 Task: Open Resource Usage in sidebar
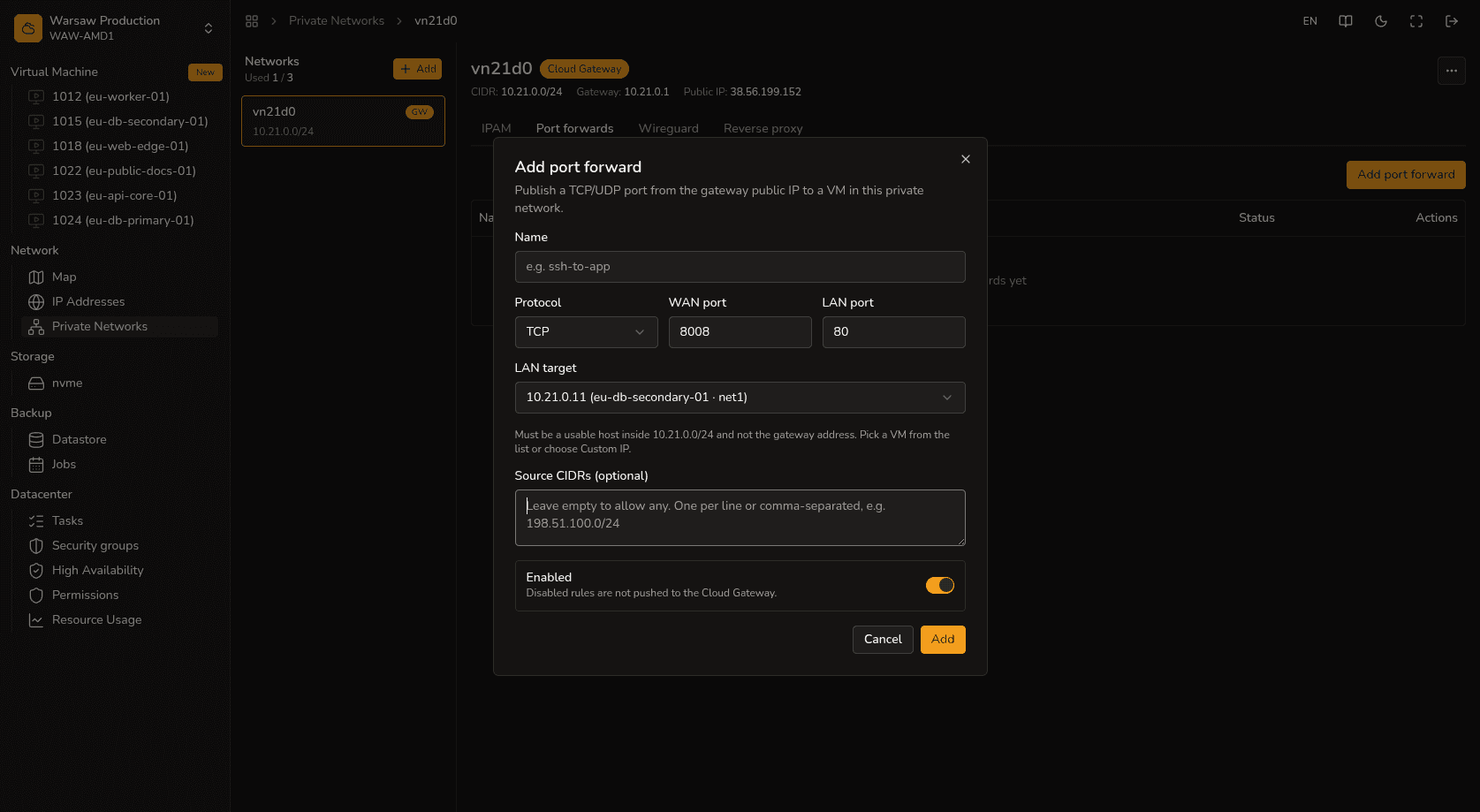click(97, 620)
